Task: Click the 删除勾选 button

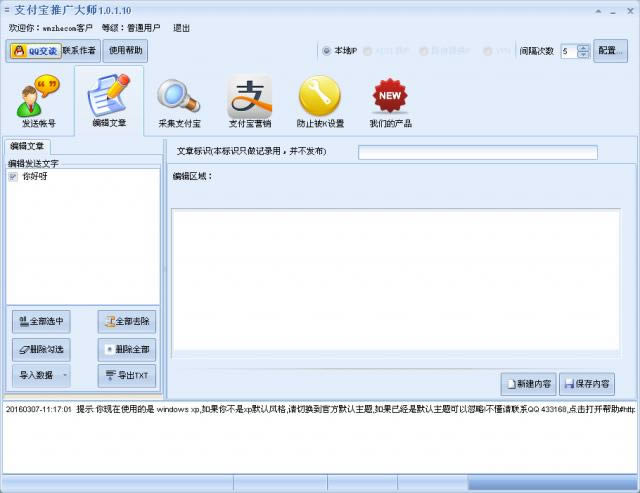Action: (x=41, y=349)
